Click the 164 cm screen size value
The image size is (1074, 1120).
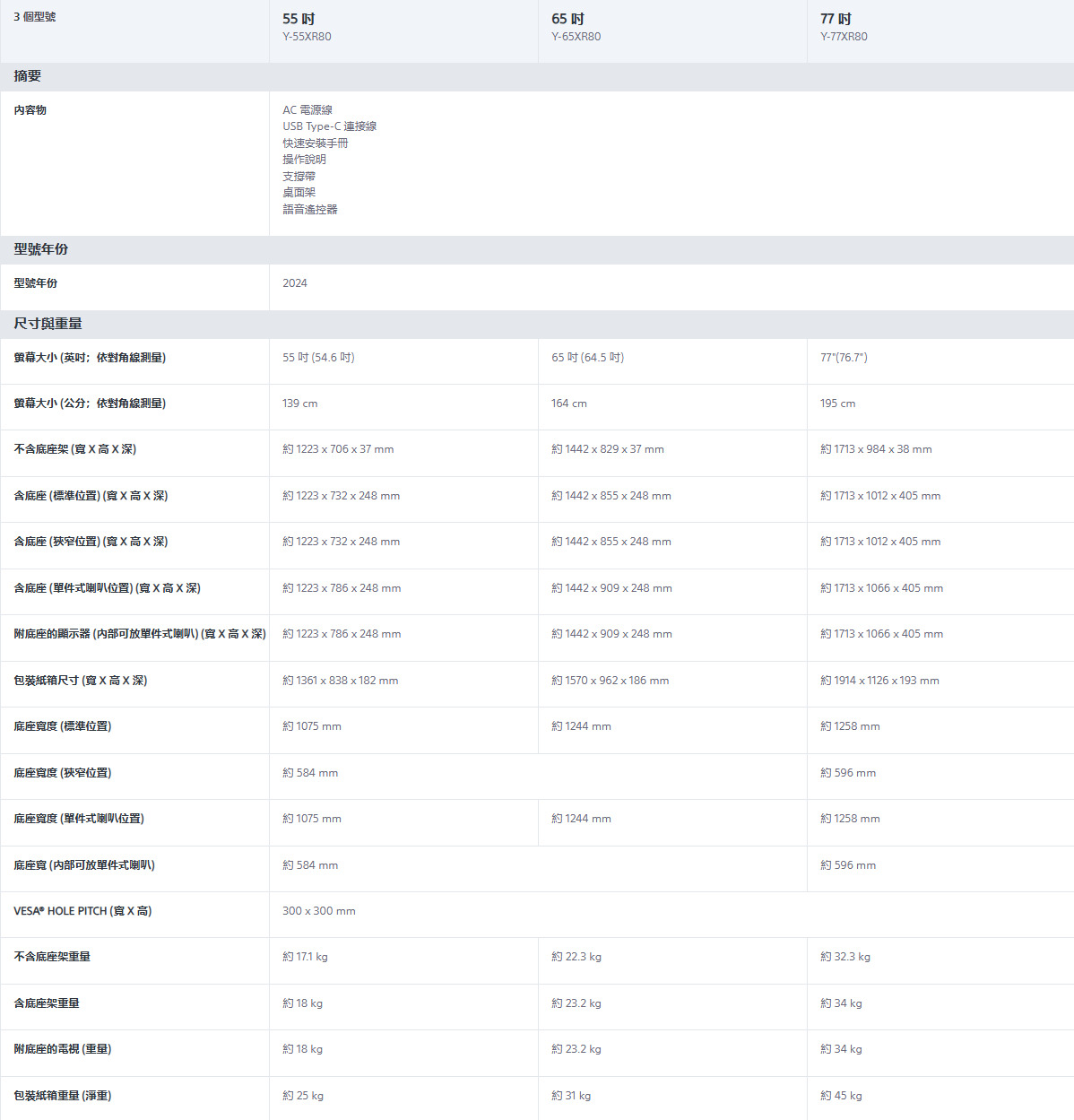tap(569, 404)
